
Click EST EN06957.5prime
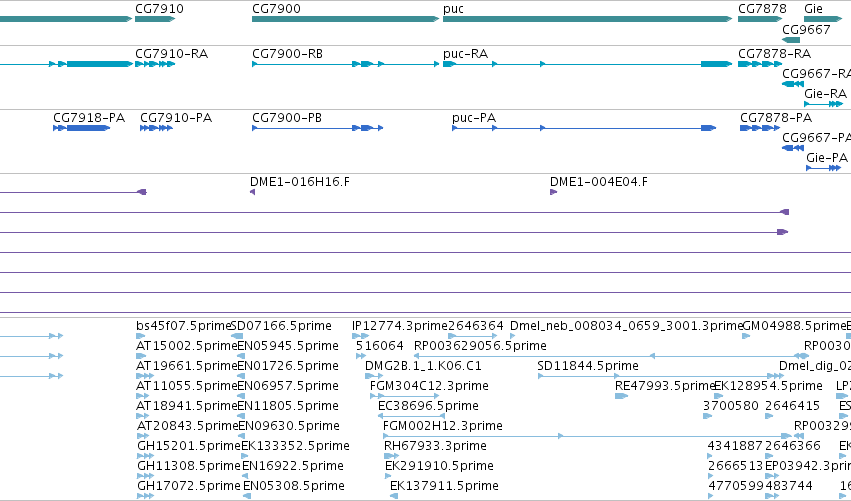[288, 386]
